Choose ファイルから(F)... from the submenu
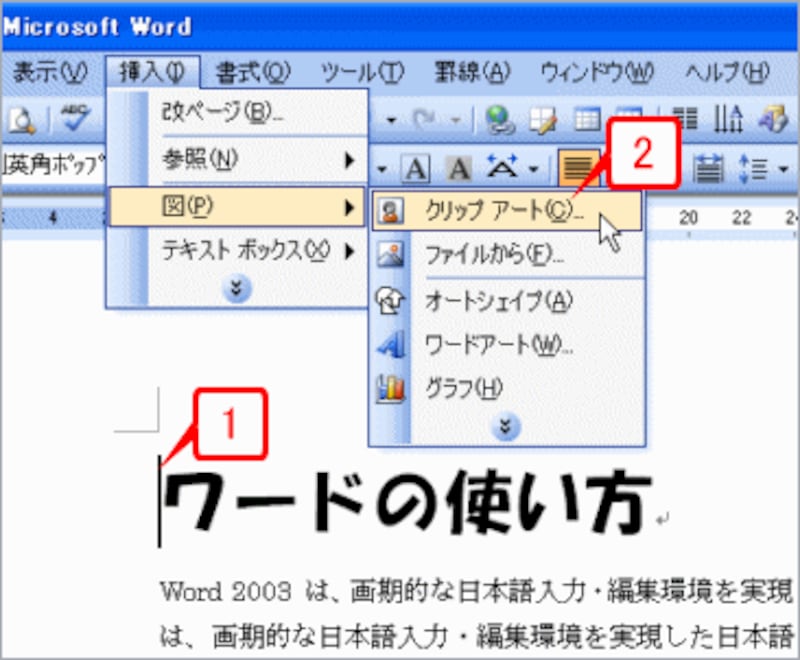The height and width of the screenshot is (660, 800). [x=507, y=254]
